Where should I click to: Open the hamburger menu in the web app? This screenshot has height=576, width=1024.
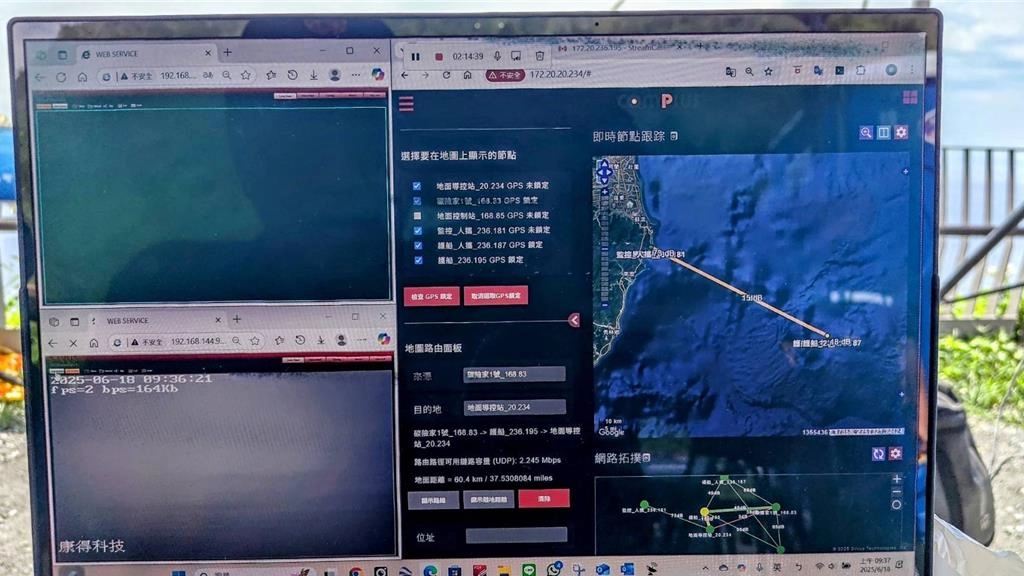[x=406, y=104]
